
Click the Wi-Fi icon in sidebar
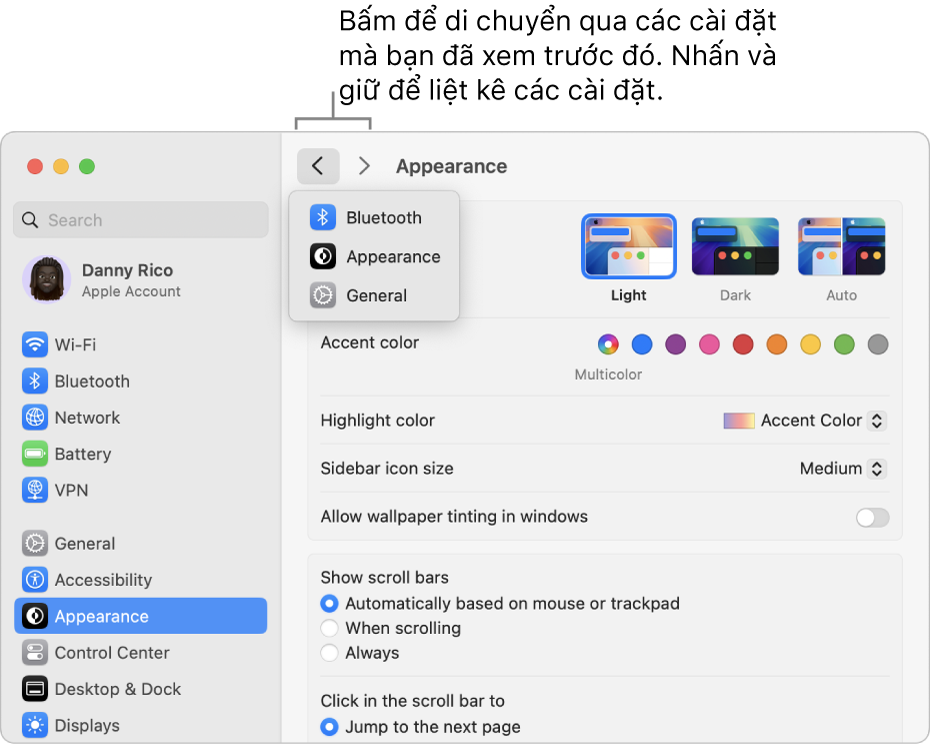pos(35,344)
